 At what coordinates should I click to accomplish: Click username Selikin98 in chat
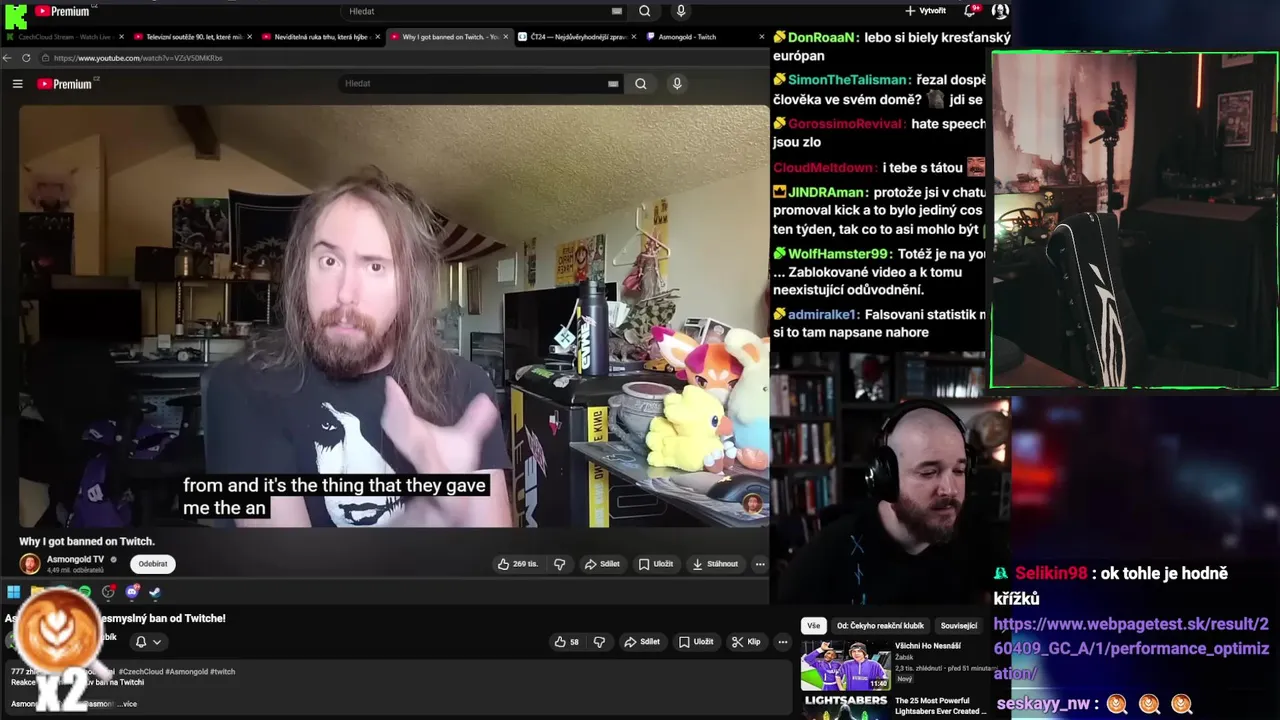click(1050, 573)
